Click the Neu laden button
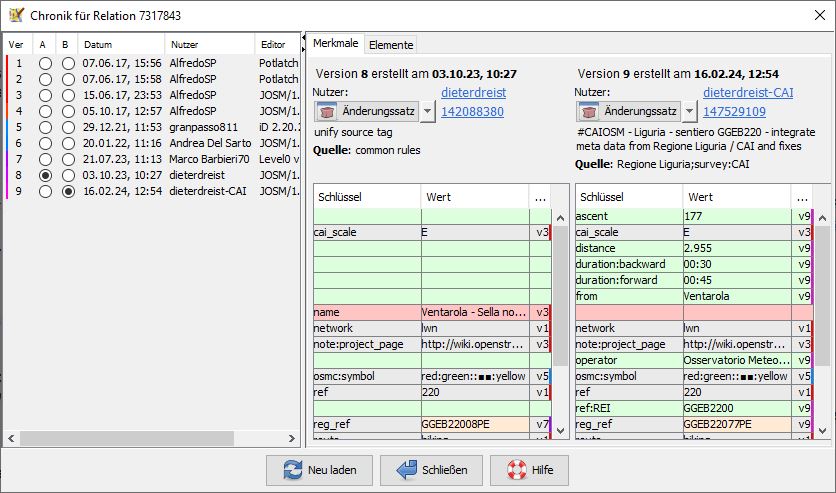The width and height of the screenshot is (836, 493). (x=319, y=470)
